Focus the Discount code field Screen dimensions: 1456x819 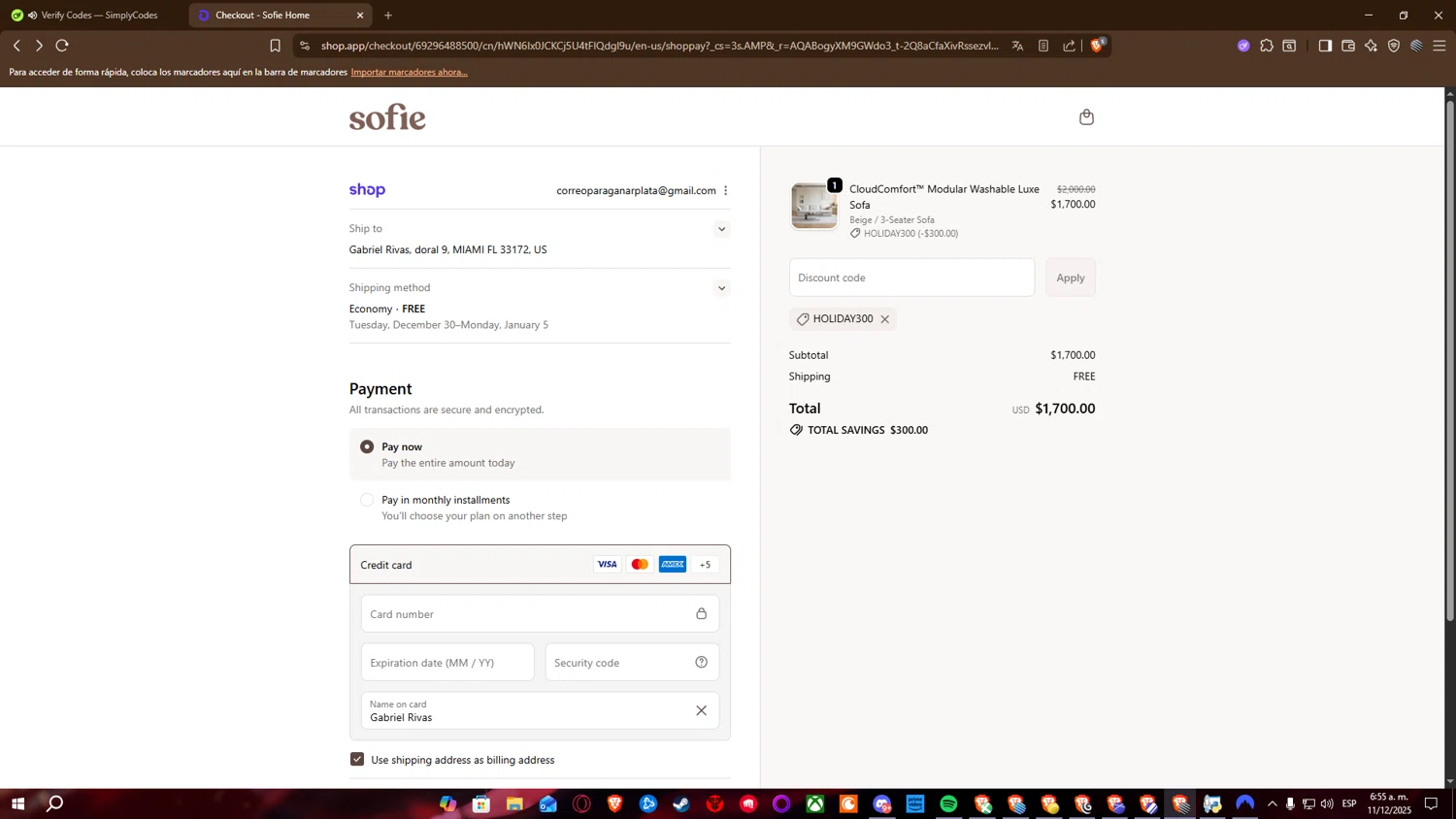click(911, 278)
